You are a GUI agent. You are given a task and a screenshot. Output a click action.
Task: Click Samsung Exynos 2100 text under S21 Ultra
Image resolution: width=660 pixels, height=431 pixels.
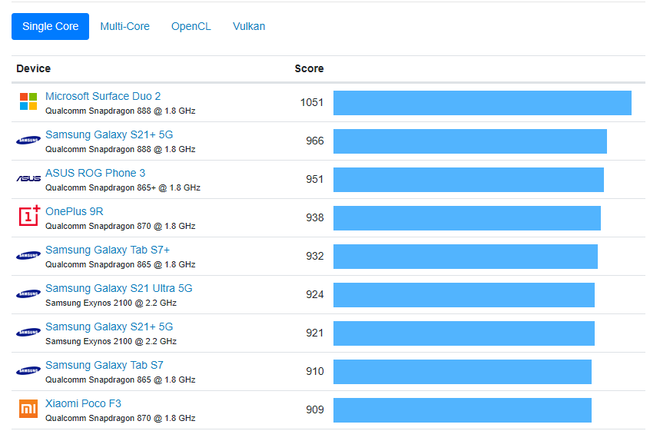[111, 303]
